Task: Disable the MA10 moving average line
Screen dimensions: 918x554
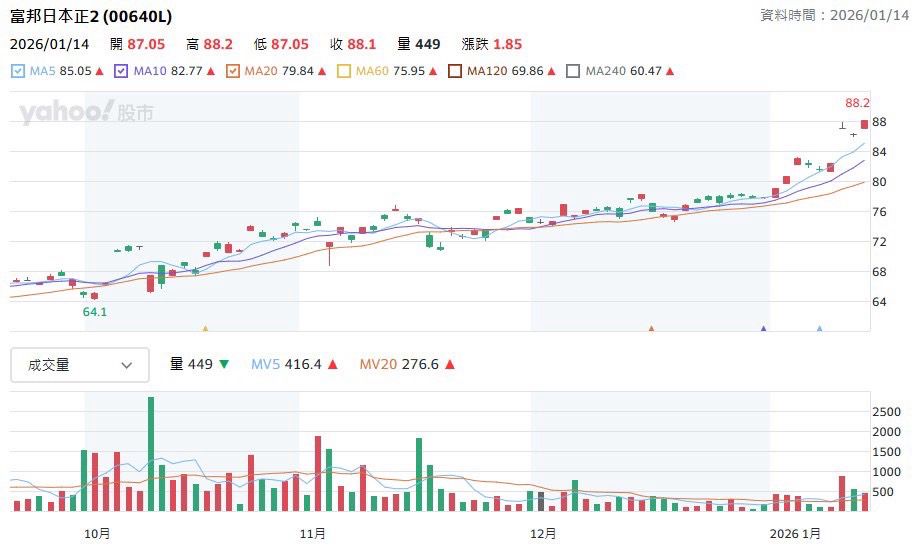Action: [x=121, y=71]
